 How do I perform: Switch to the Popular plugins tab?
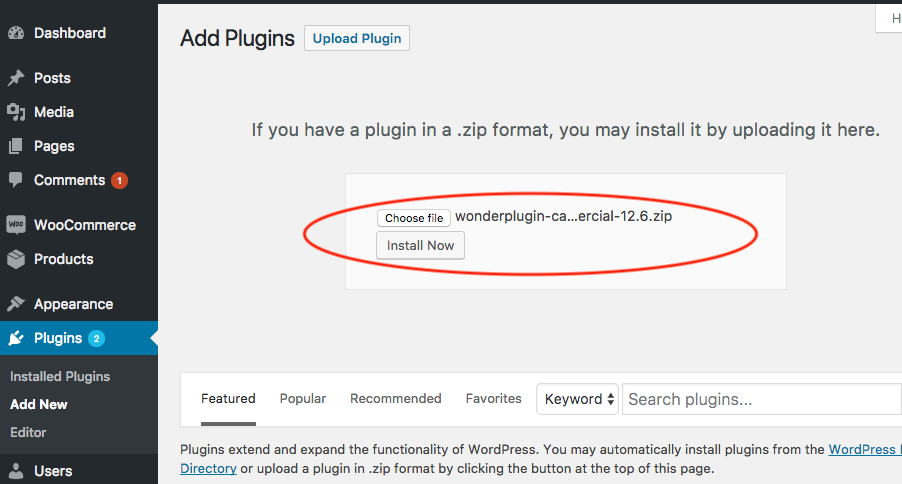tap(303, 398)
